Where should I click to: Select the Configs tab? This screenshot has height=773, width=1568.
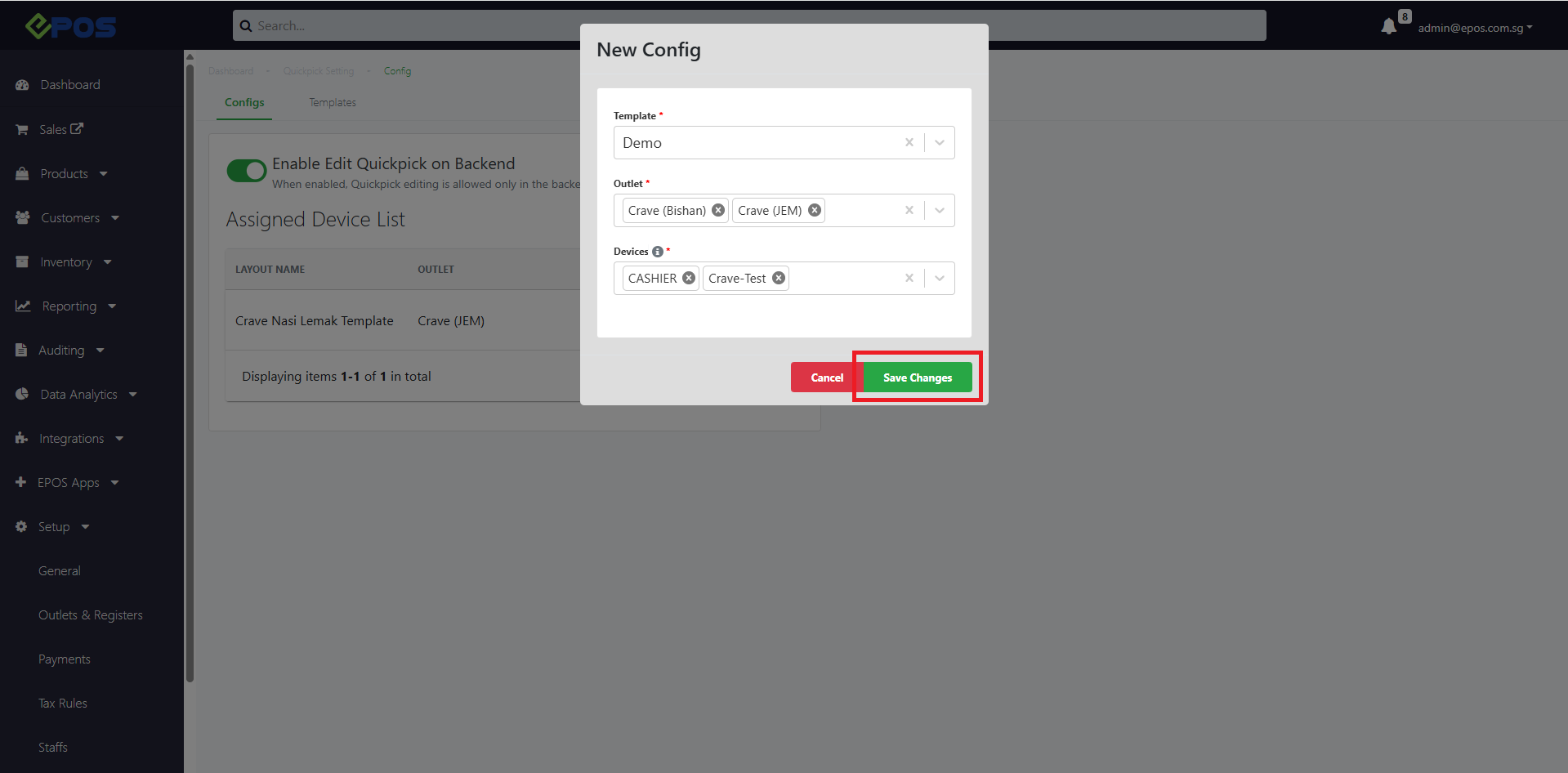[244, 103]
